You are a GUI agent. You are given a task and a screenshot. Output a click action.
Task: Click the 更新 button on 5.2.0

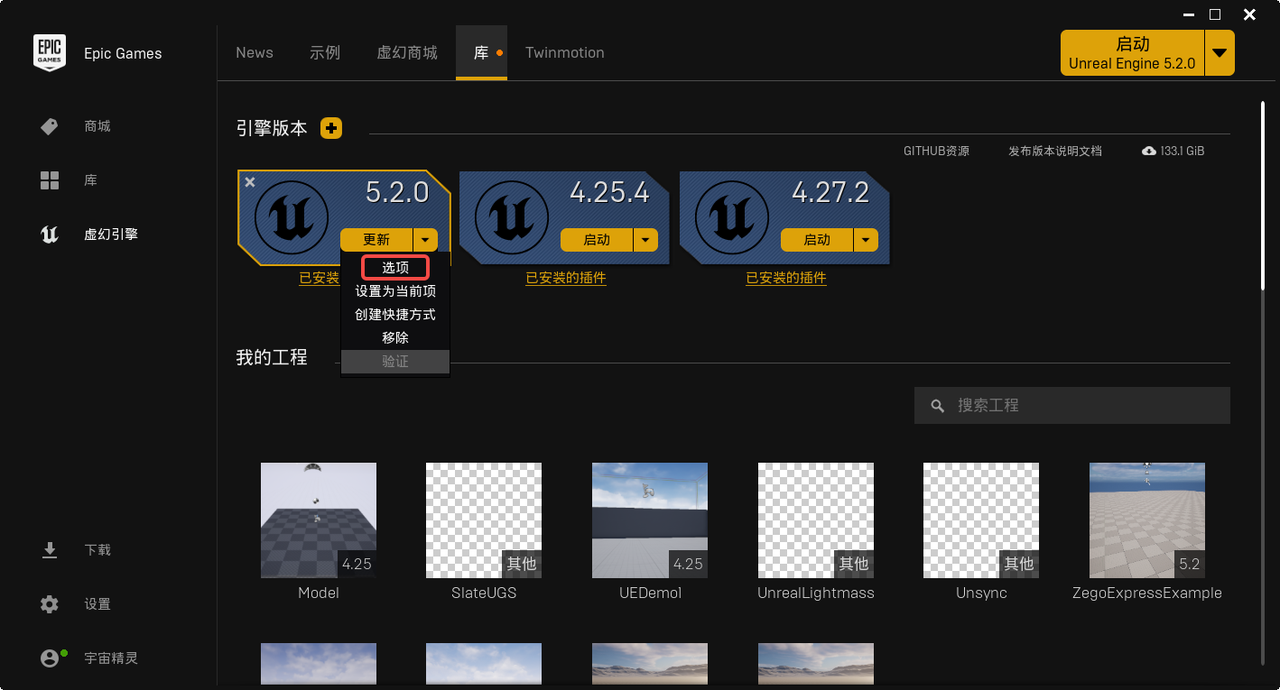click(377, 240)
